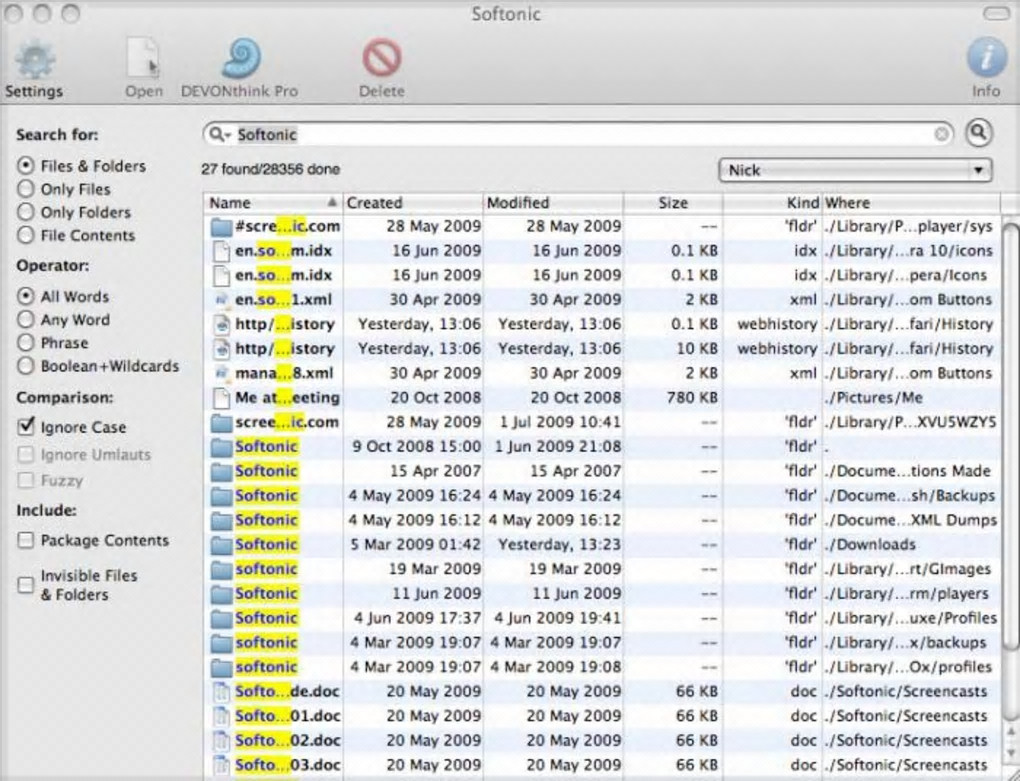Viewport: 1020px width, 781px height.
Task: Select Files & Folders radio button
Action: pos(25,166)
